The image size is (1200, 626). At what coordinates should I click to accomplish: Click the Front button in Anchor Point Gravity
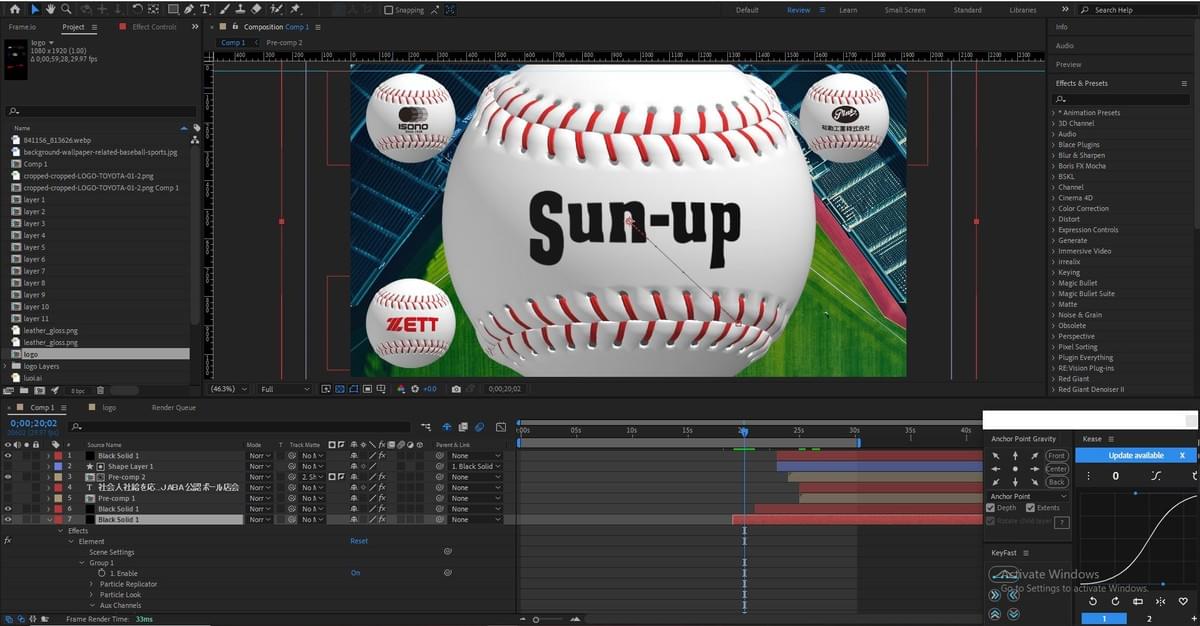click(x=1057, y=456)
